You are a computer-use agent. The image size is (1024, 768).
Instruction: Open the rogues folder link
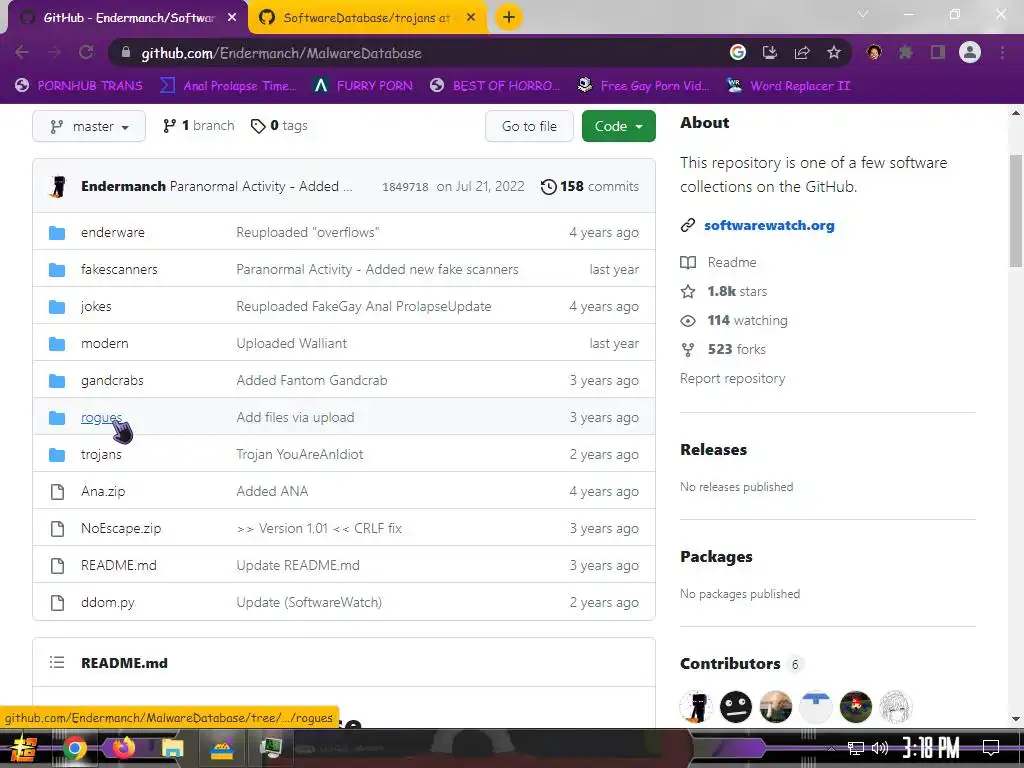[101, 417]
